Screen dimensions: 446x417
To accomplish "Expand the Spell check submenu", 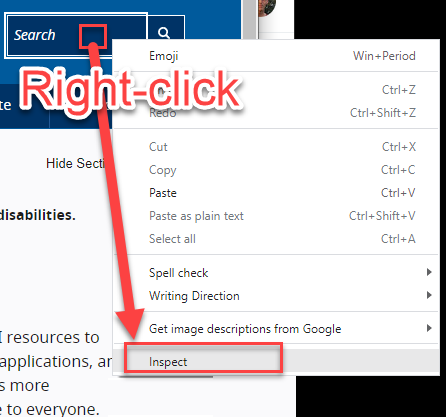I will (x=276, y=273).
